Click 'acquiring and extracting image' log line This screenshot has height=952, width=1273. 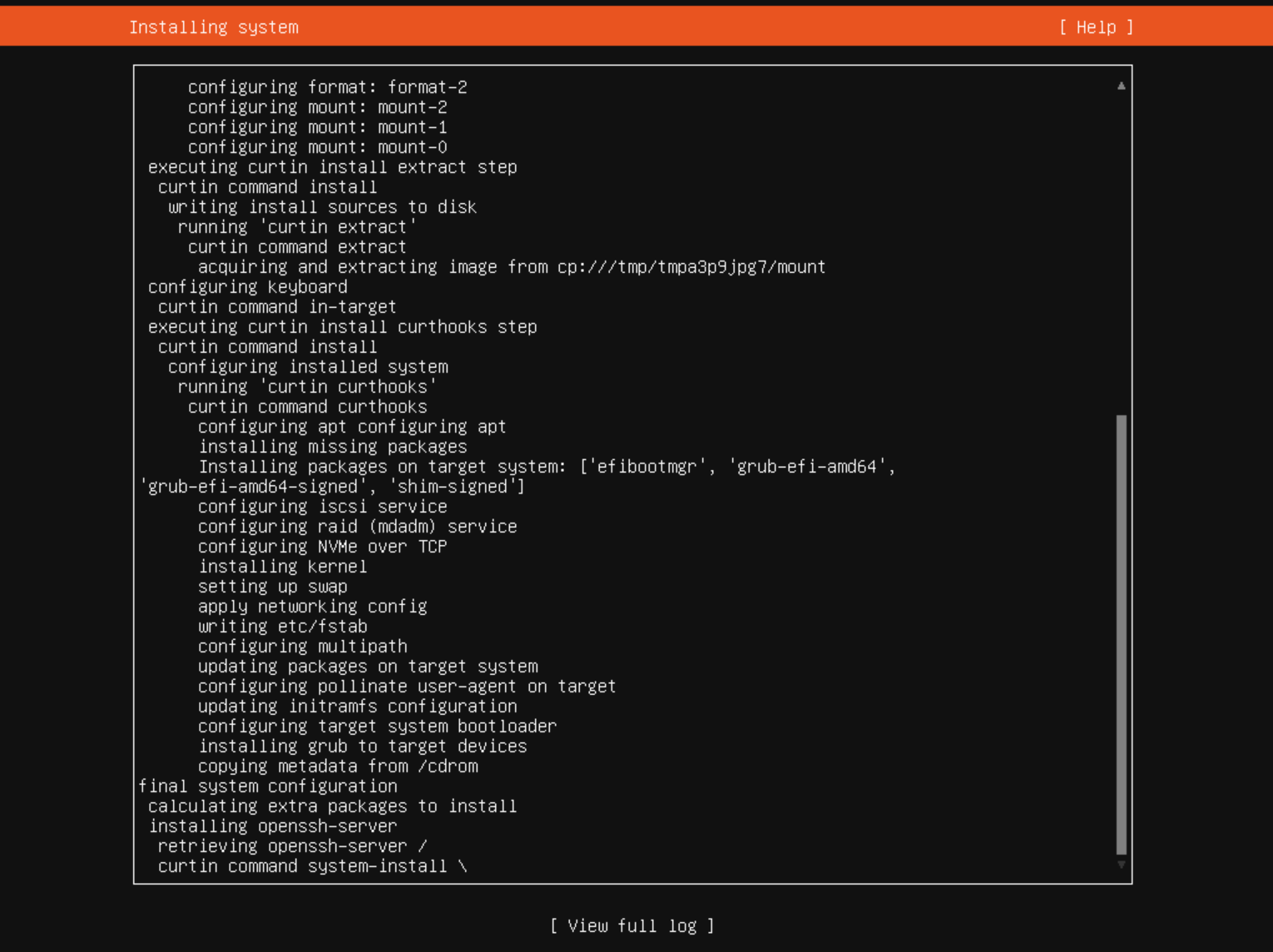pos(511,267)
